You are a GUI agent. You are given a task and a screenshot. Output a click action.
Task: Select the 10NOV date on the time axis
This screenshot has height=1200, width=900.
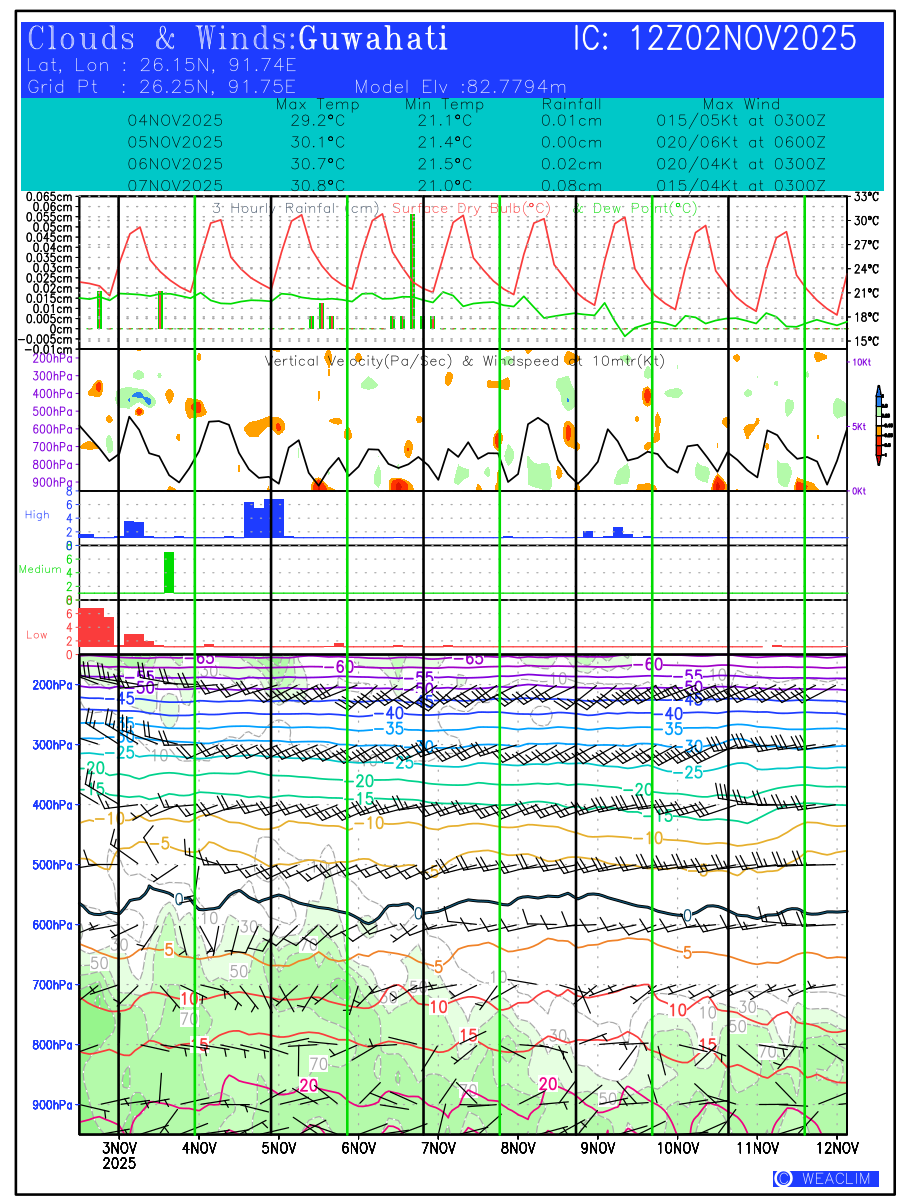pyautogui.click(x=677, y=1145)
